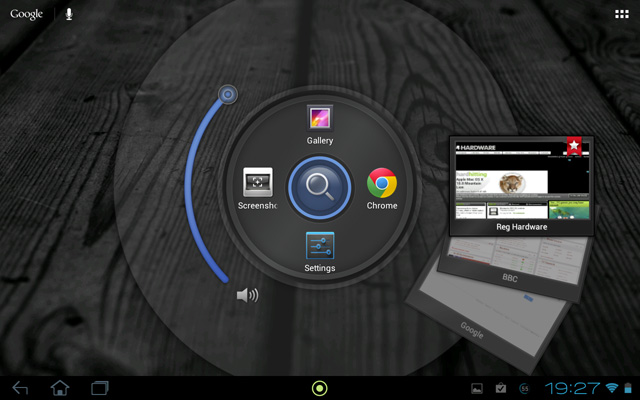
Task: Show recent apps
Action: pyautogui.click(x=100, y=388)
